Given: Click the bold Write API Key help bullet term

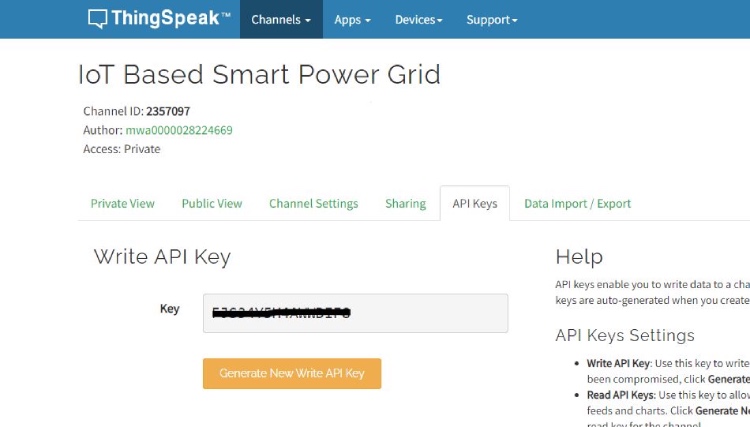Looking at the screenshot, I should point(618,363).
